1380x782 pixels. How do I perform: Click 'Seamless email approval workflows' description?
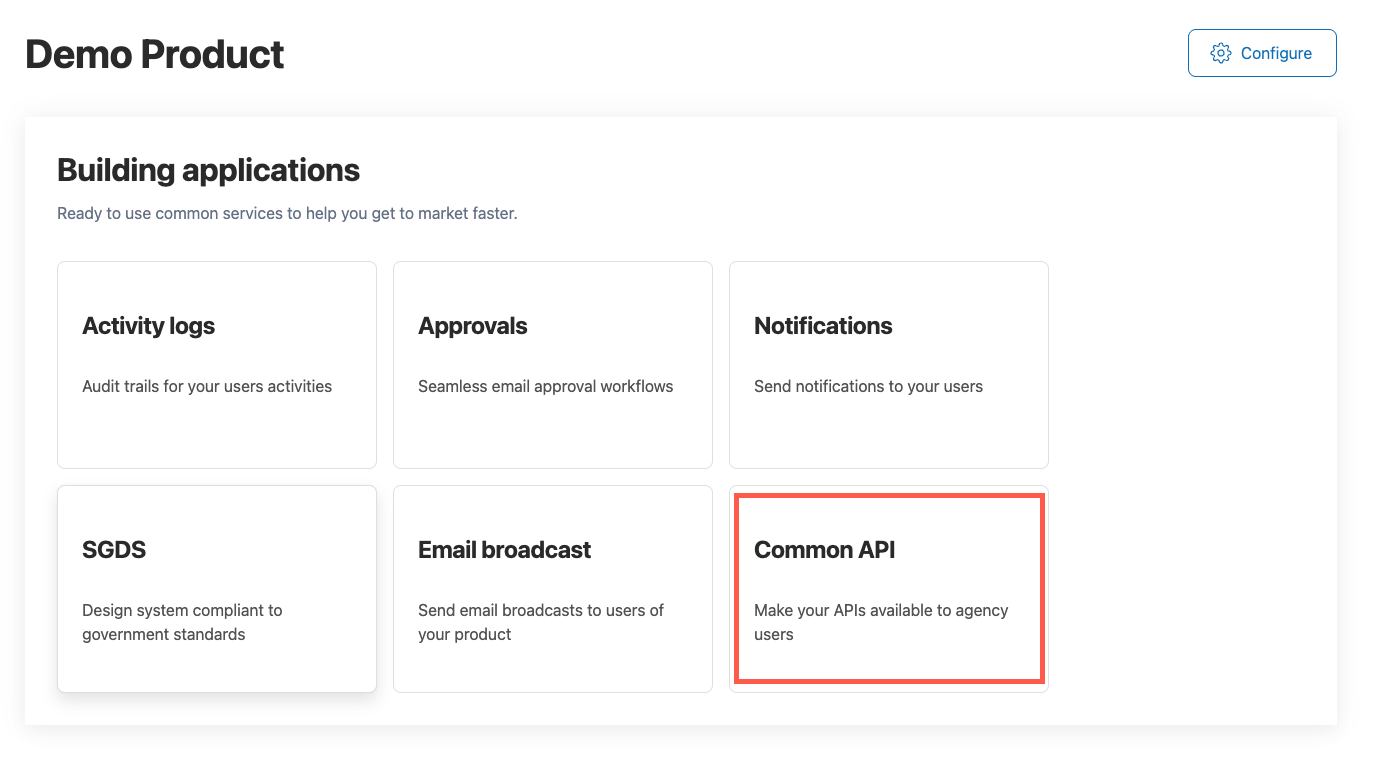click(x=546, y=386)
